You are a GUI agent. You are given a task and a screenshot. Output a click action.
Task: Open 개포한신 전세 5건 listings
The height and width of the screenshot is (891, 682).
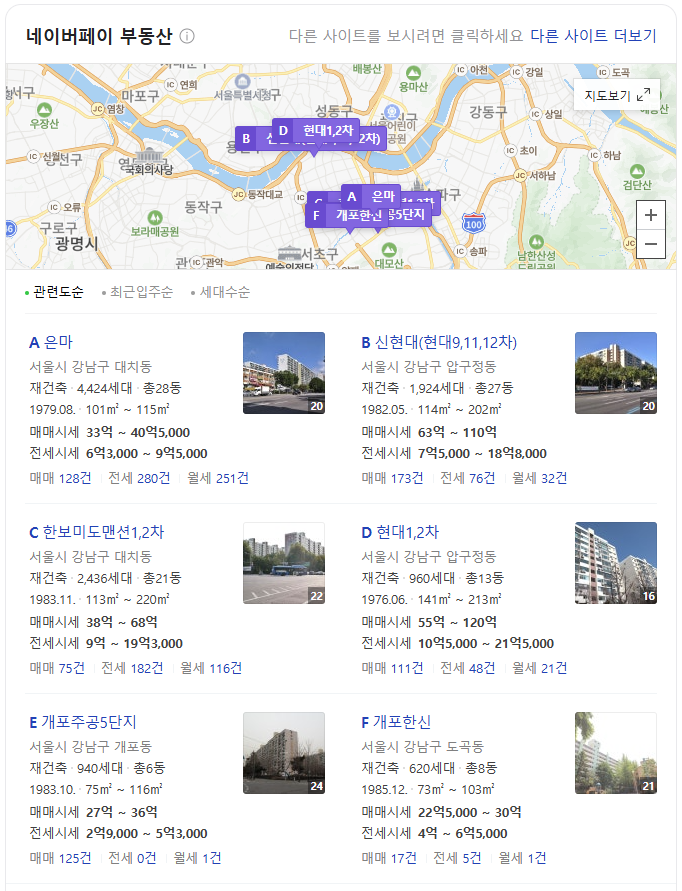[458, 858]
